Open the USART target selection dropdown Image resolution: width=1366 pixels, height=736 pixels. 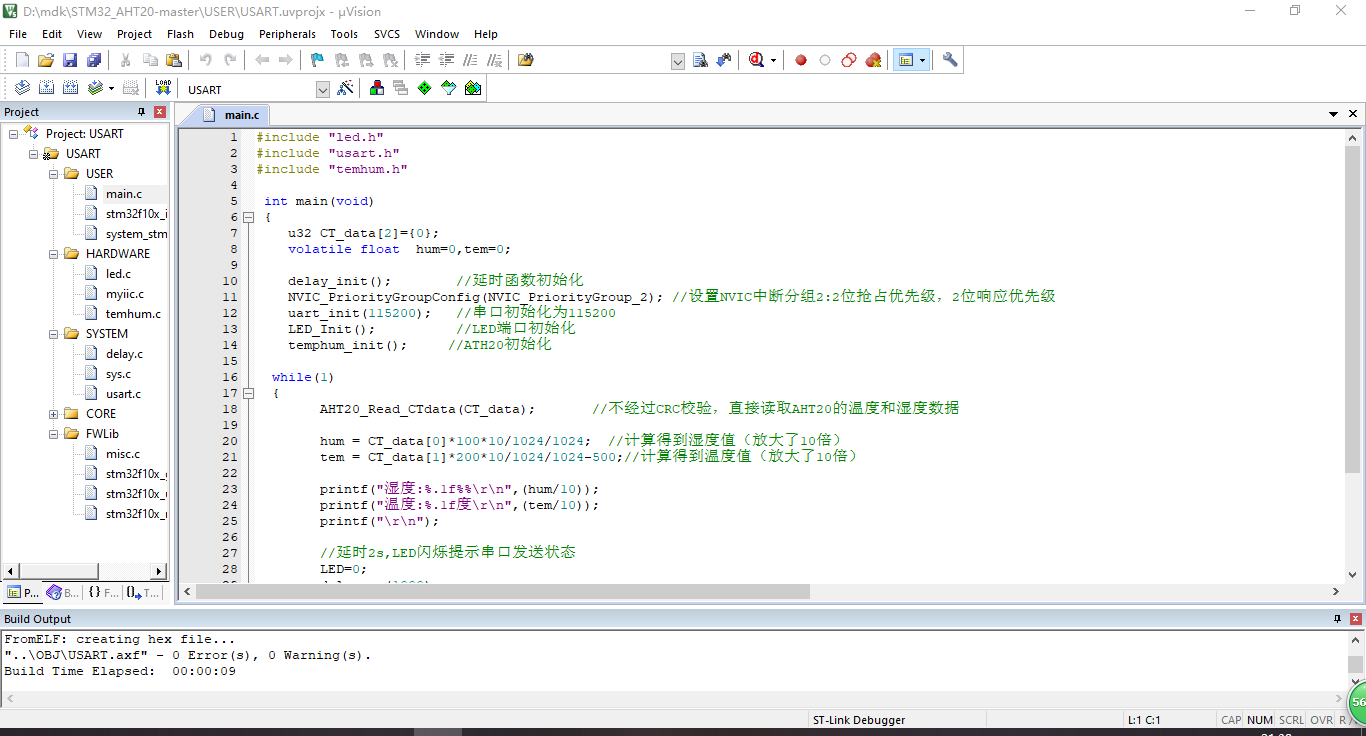(x=322, y=89)
